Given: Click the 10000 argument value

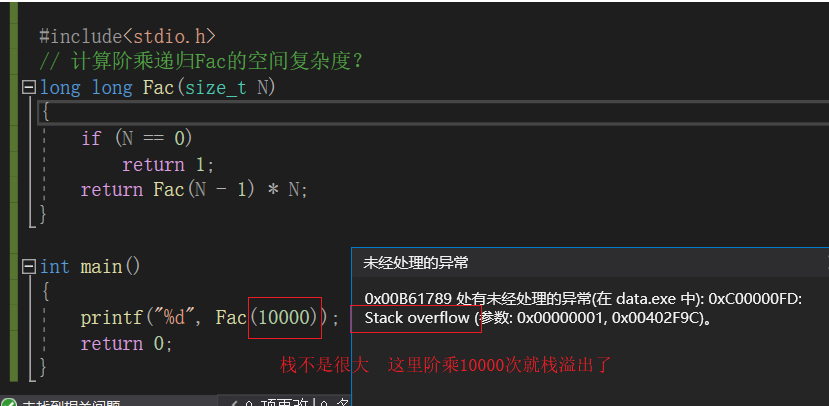Looking at the screenshot, I should point(284,317).
